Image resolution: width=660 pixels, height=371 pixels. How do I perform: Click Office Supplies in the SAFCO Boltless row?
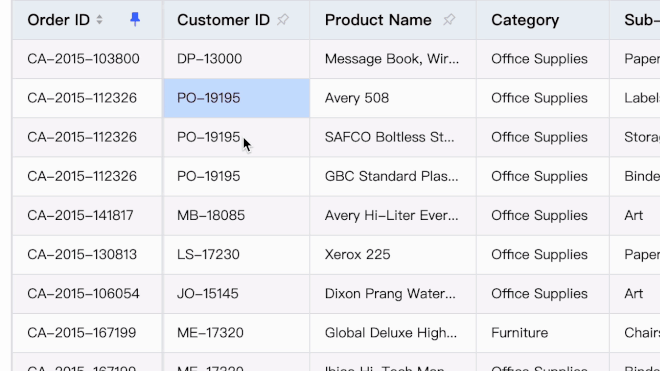click(x=543, y=137)
